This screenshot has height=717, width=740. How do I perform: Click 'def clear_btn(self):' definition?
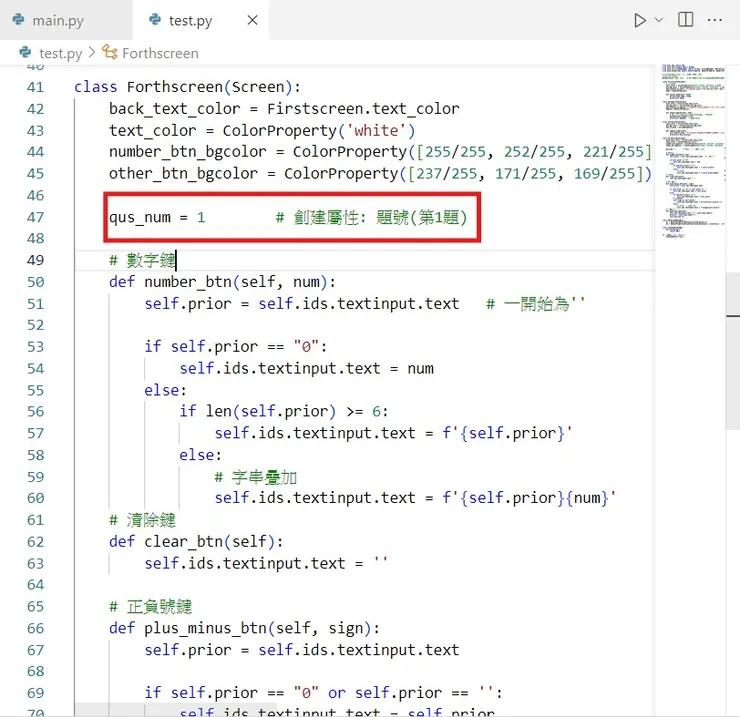(196, 542)
